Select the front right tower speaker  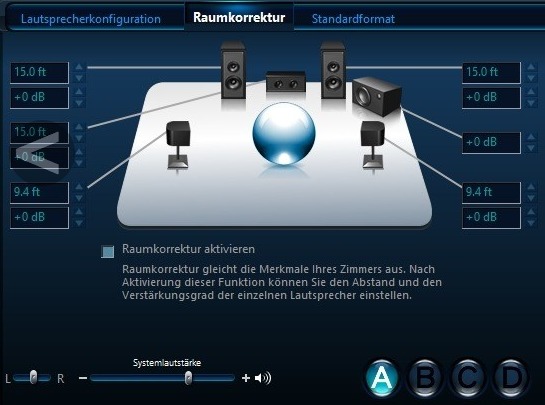[333, 71]
